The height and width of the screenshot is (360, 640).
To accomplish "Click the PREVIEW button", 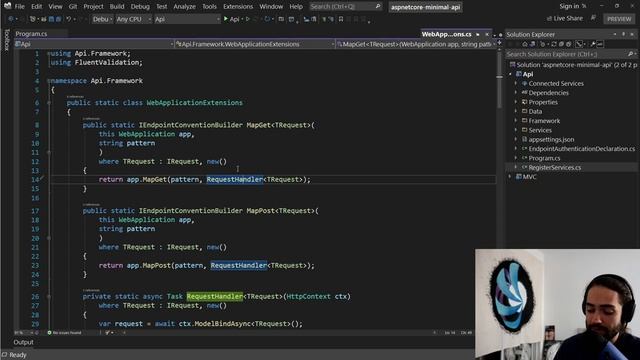I will pyautogui.click(x=619, y=19).
